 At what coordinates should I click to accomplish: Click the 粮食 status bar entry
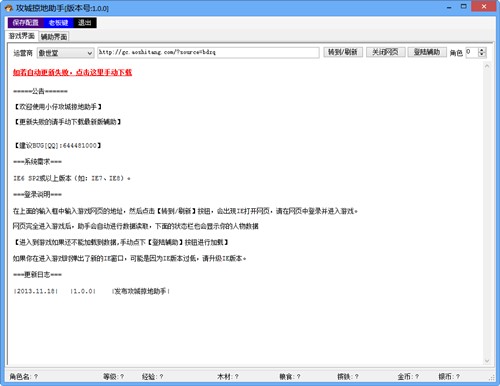point(290,377)
